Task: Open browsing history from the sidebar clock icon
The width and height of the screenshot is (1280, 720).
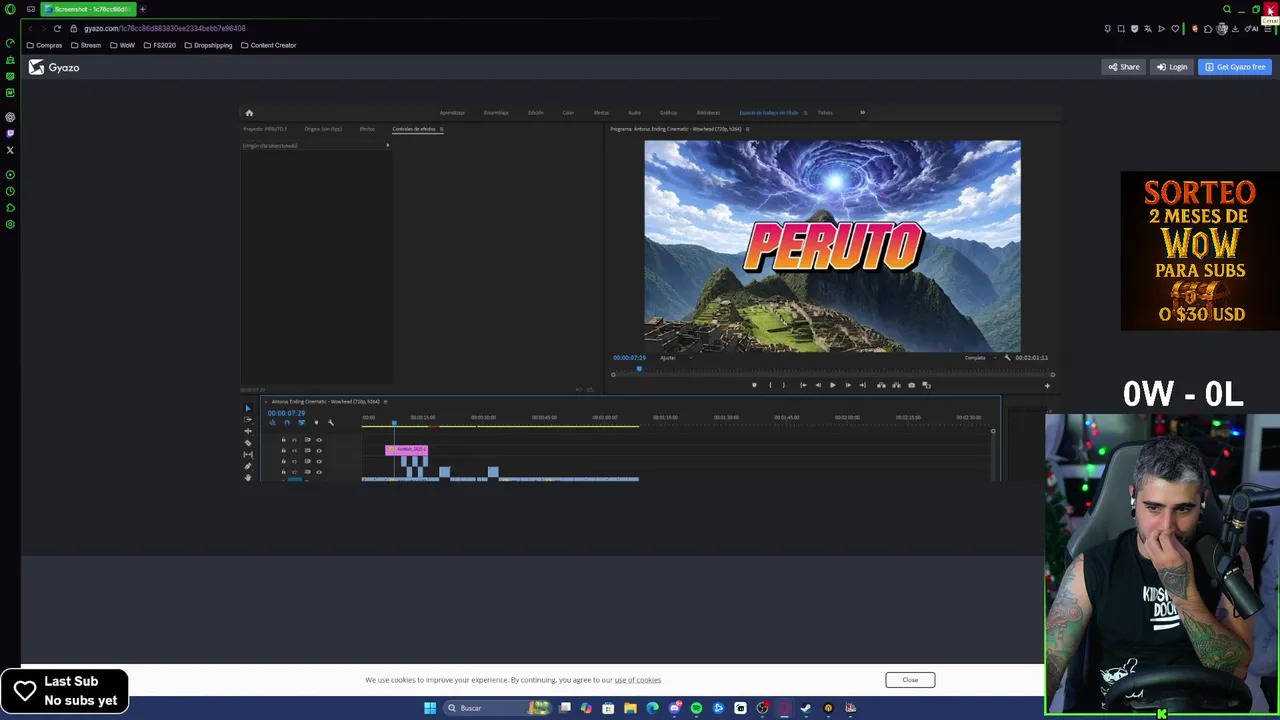Action: [x=10, y=191]
